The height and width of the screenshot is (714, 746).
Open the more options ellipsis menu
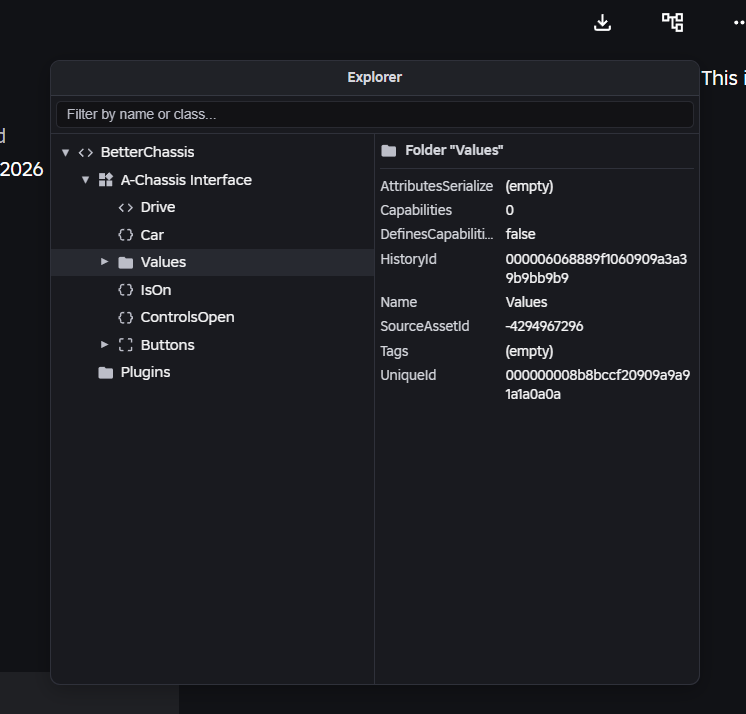point(738,22)
